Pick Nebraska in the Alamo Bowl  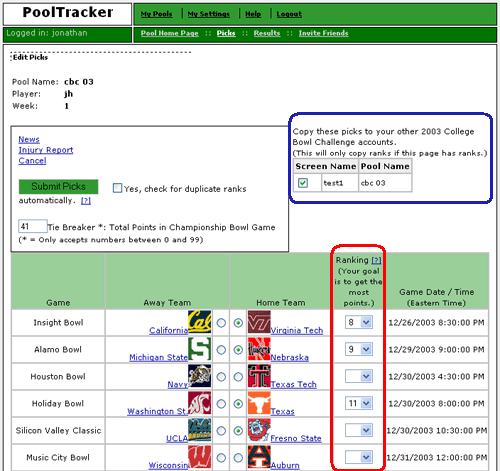pos(238,350)
